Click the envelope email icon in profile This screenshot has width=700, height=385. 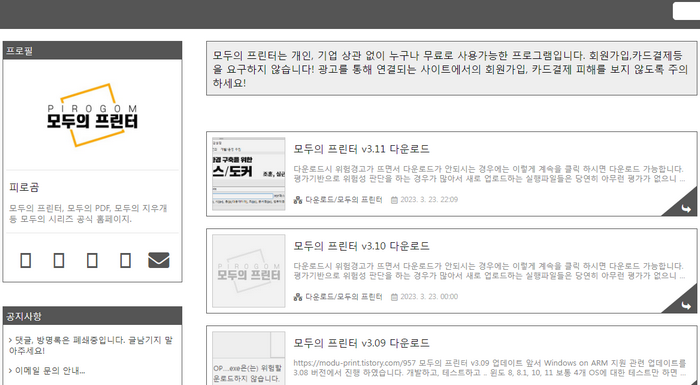click(x=158, y=260)
